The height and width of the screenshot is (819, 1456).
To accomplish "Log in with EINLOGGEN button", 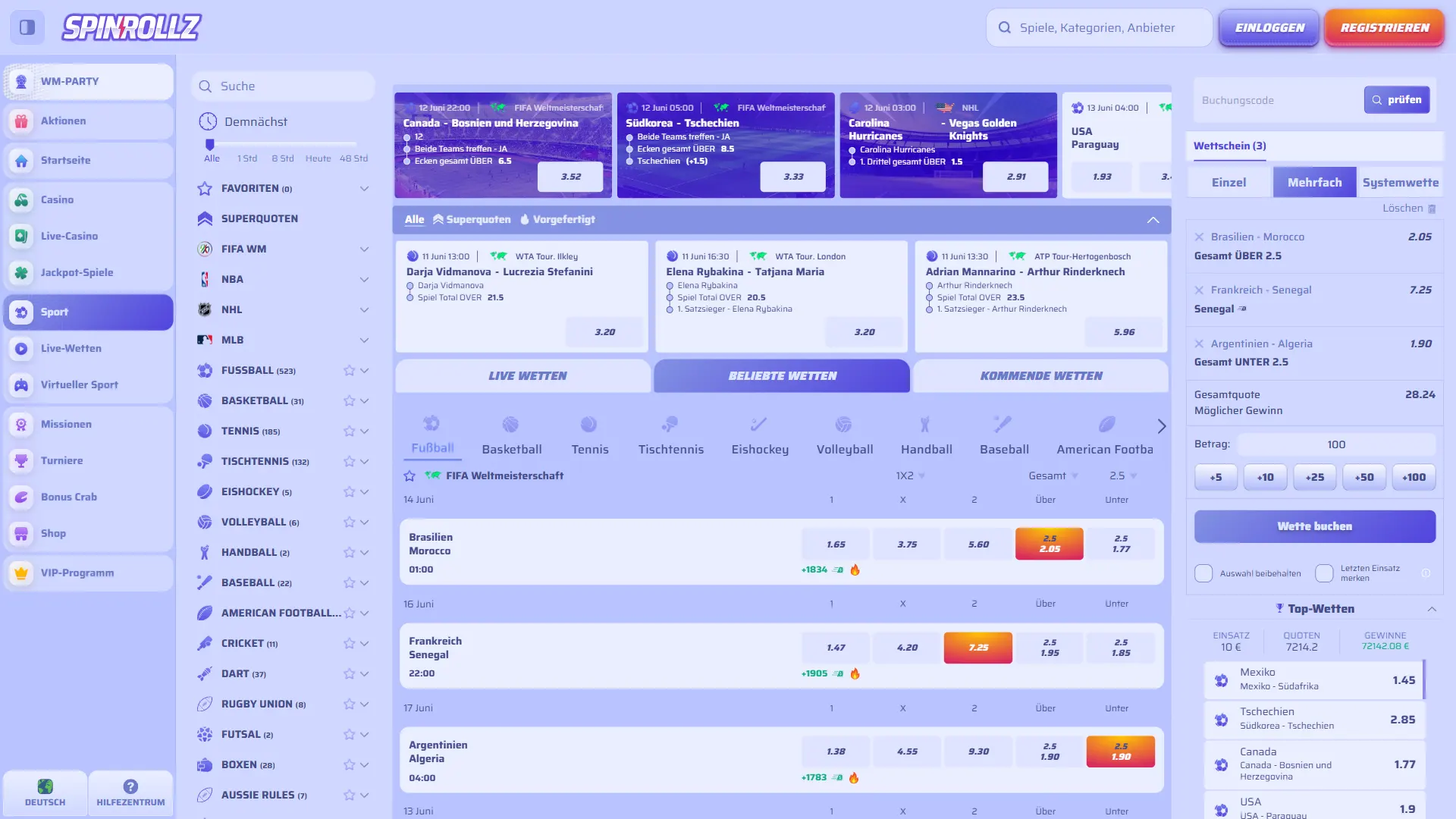I will pyautogui.click(x=1269, y=27).
